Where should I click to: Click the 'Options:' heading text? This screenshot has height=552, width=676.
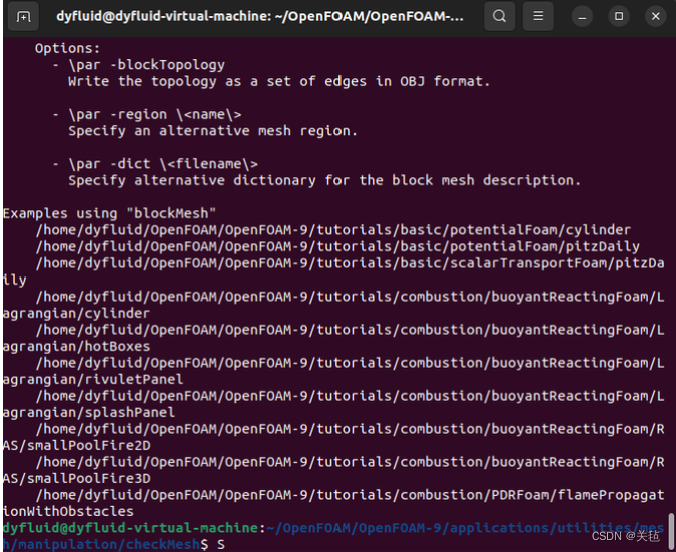67,48
